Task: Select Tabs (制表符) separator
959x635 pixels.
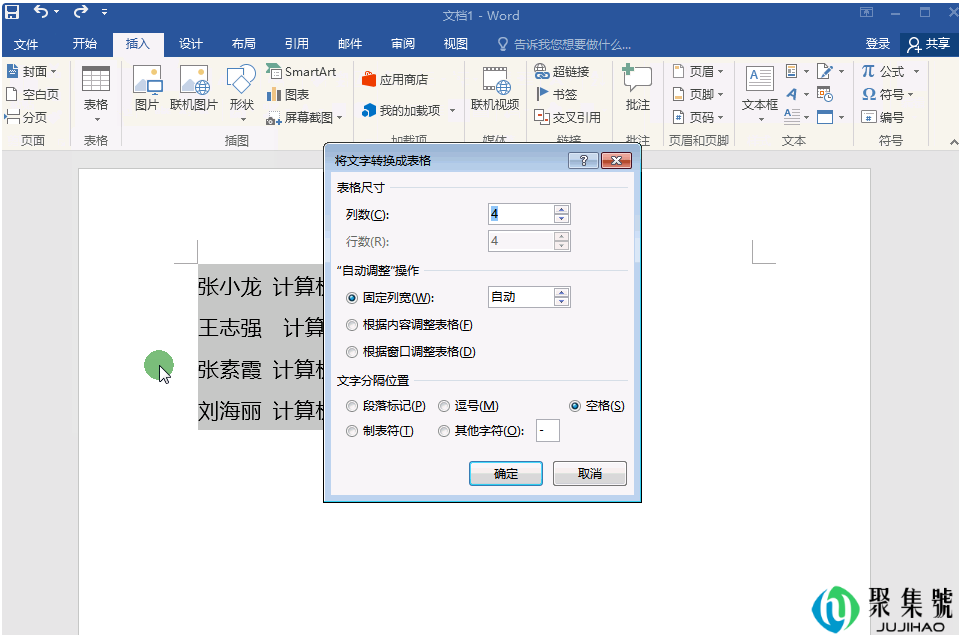Action: pyautogui.click(x=380, y=431)
